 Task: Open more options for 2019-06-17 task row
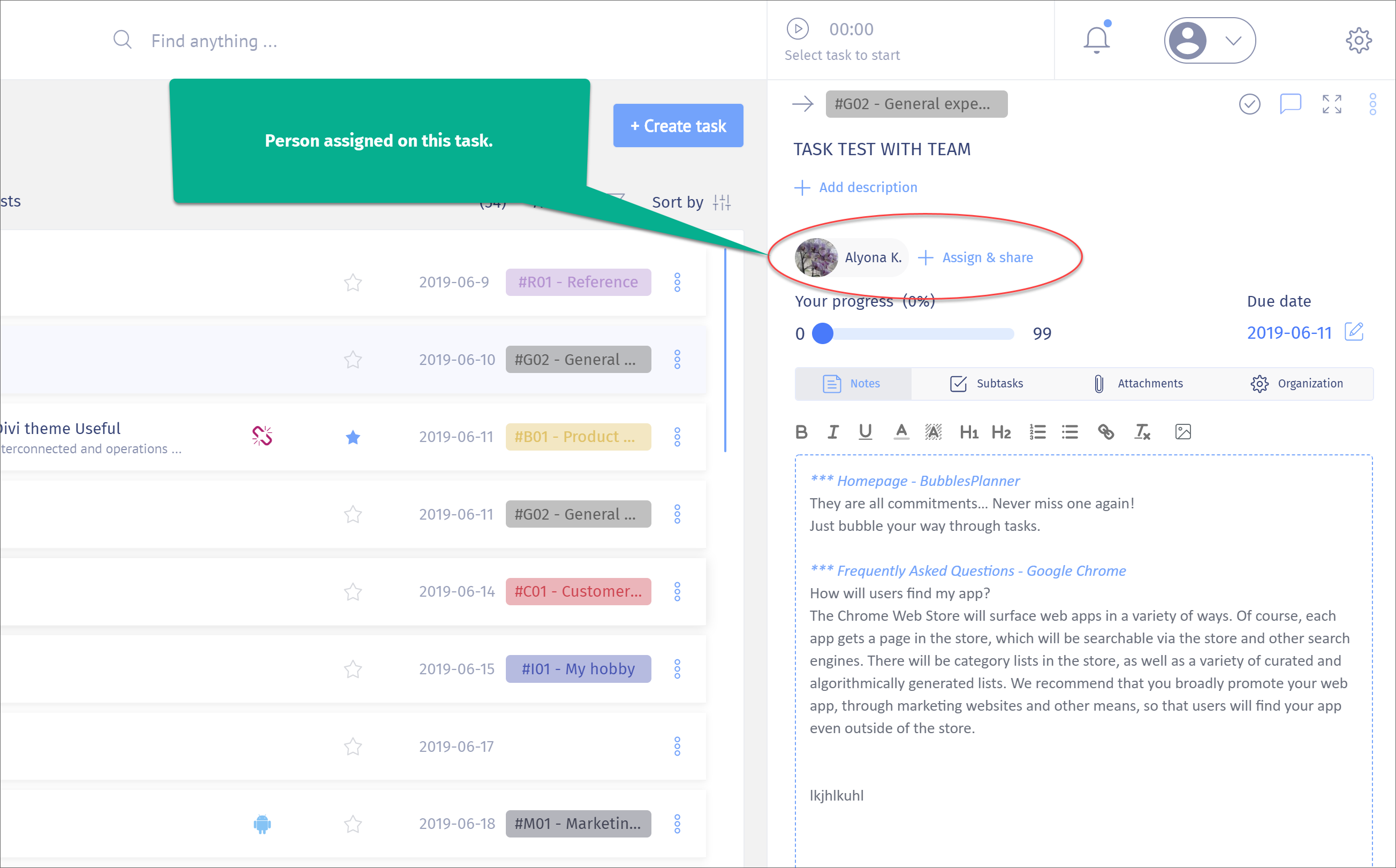[x=677, y=747]
